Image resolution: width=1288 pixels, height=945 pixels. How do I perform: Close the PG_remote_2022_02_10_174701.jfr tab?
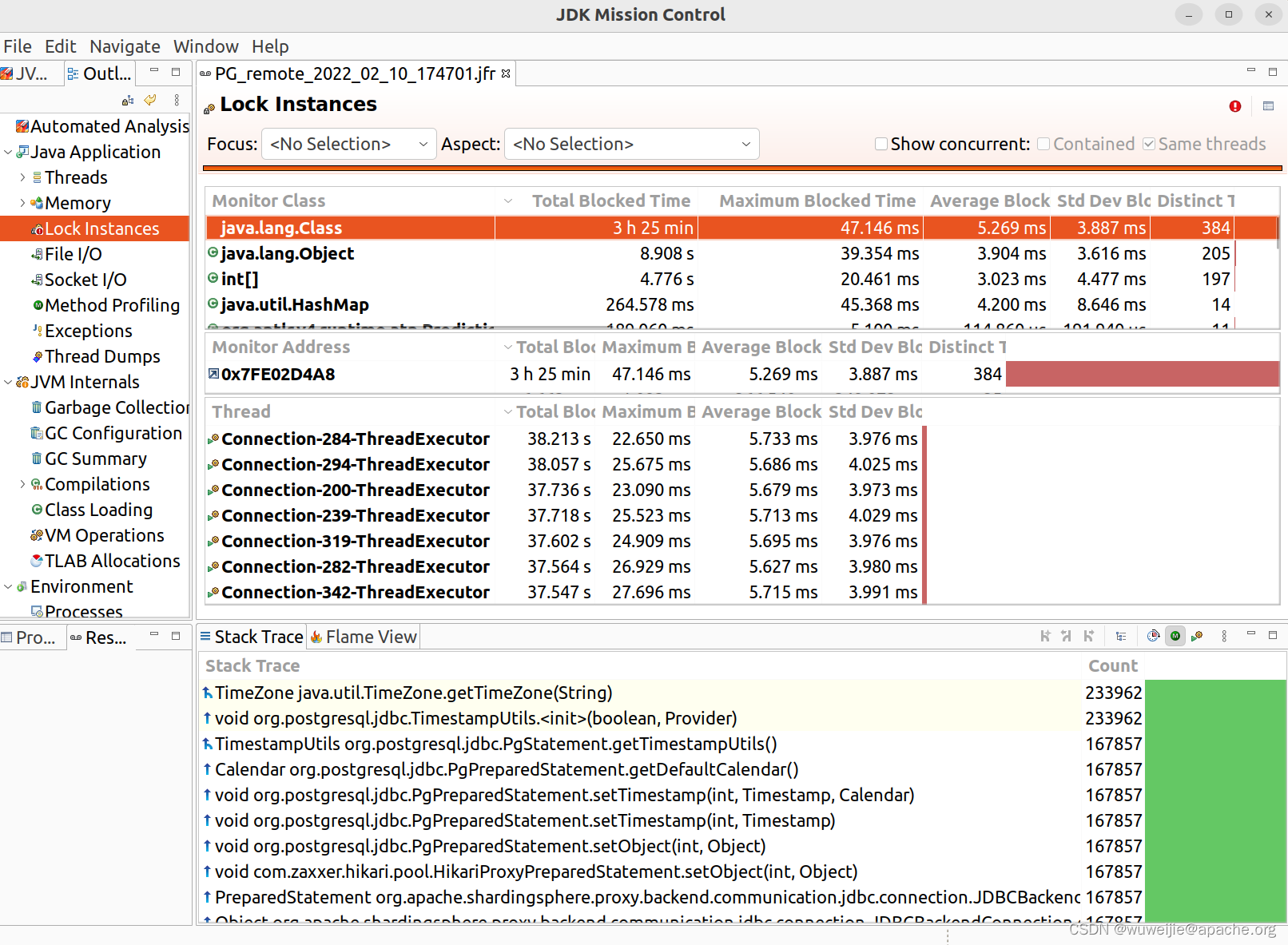click(x=506, y=73)
